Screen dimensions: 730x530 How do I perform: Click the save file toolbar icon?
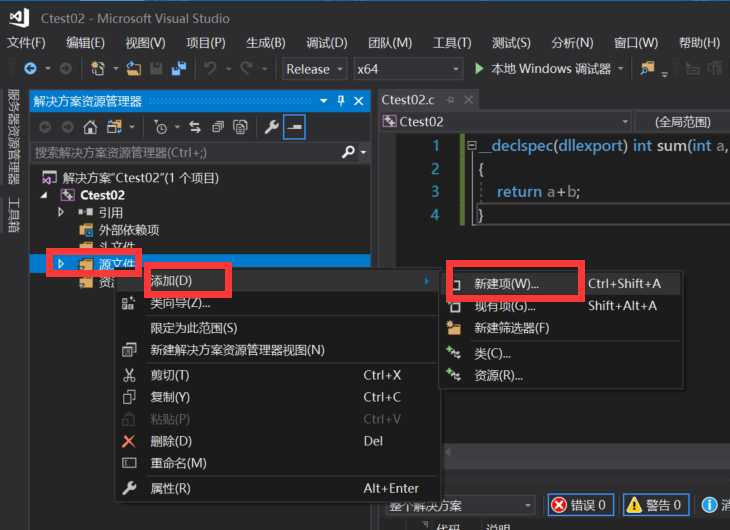[x=156, y=69]
